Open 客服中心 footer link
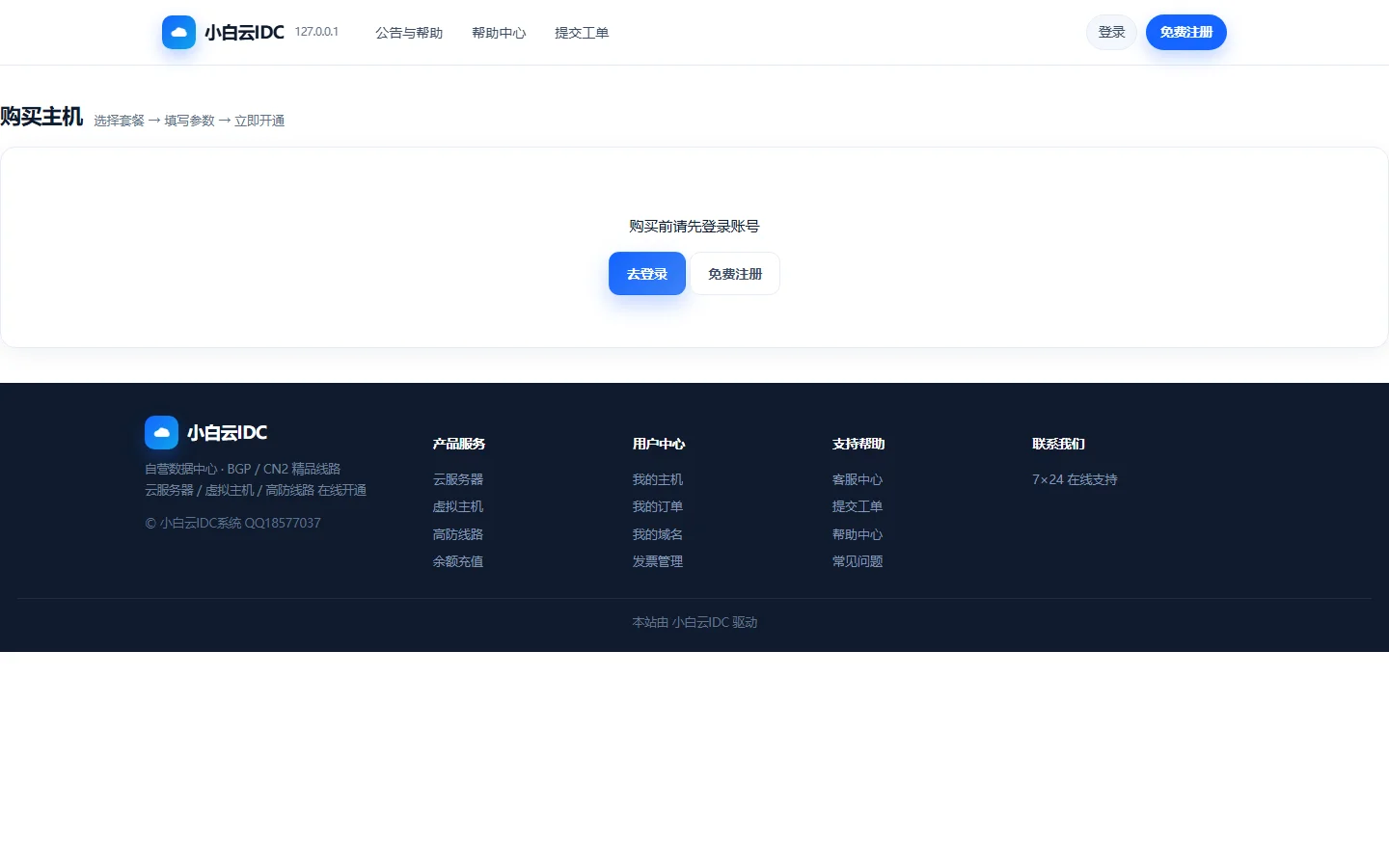Screen dimensions: 1389x868 point(858,479)
